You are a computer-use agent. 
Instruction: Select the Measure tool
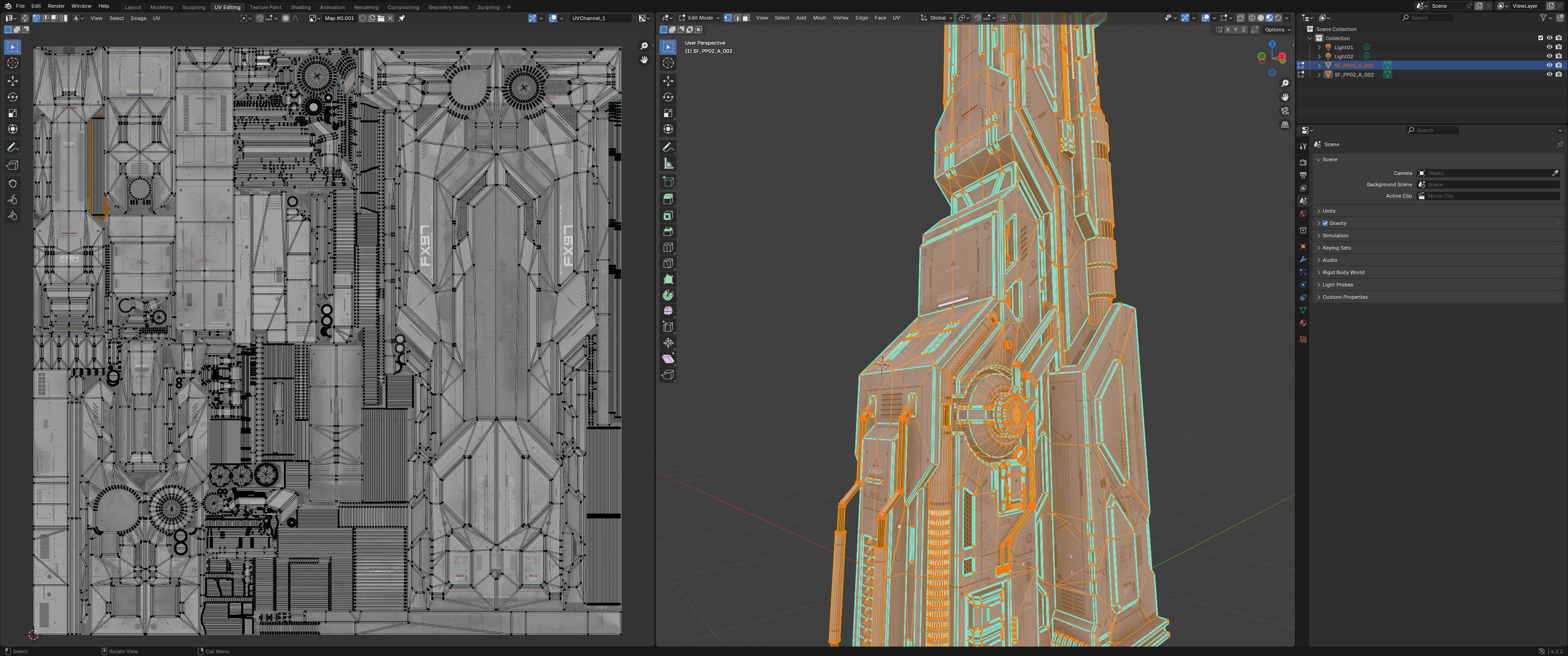668,164
